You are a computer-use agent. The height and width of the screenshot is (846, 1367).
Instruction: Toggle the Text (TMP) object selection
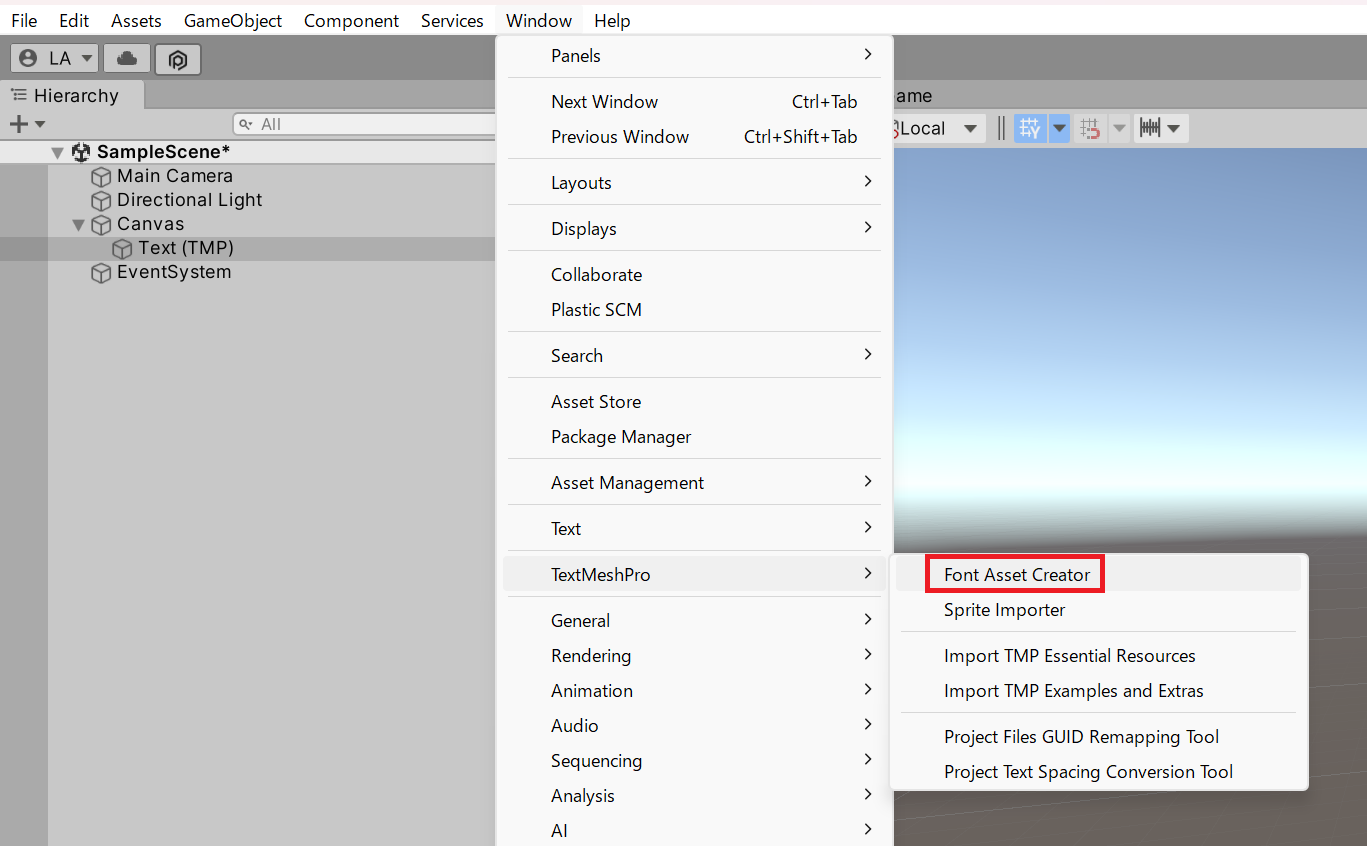coord(187,247)
